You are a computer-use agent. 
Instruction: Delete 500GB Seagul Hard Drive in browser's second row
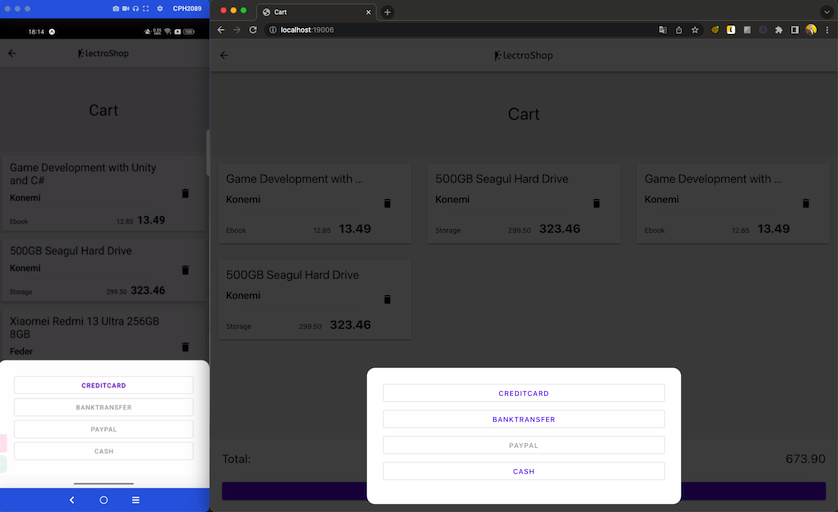pyautogui.click(x=387, y=299)
